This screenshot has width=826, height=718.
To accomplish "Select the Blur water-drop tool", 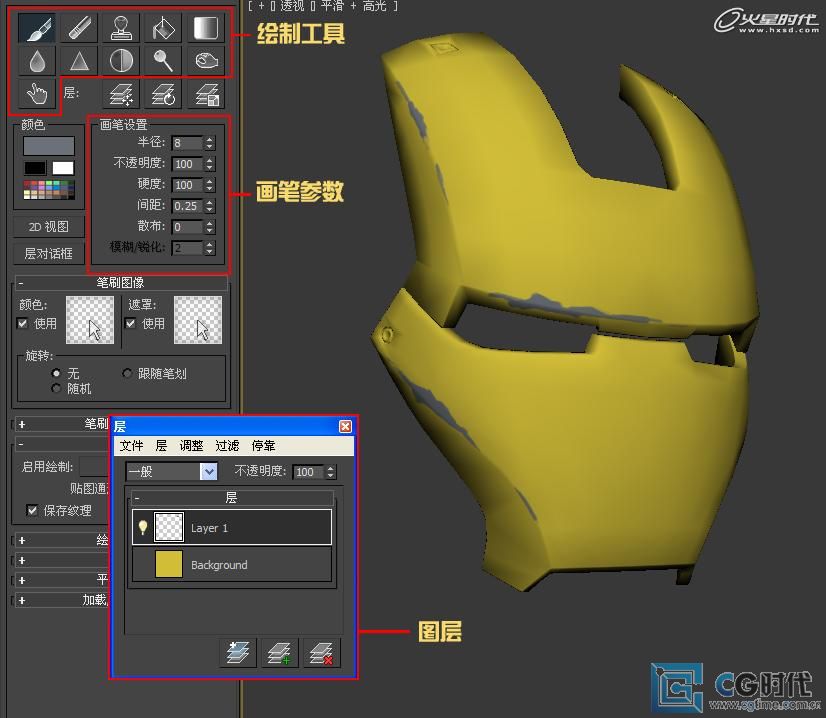I will point(37,61).
